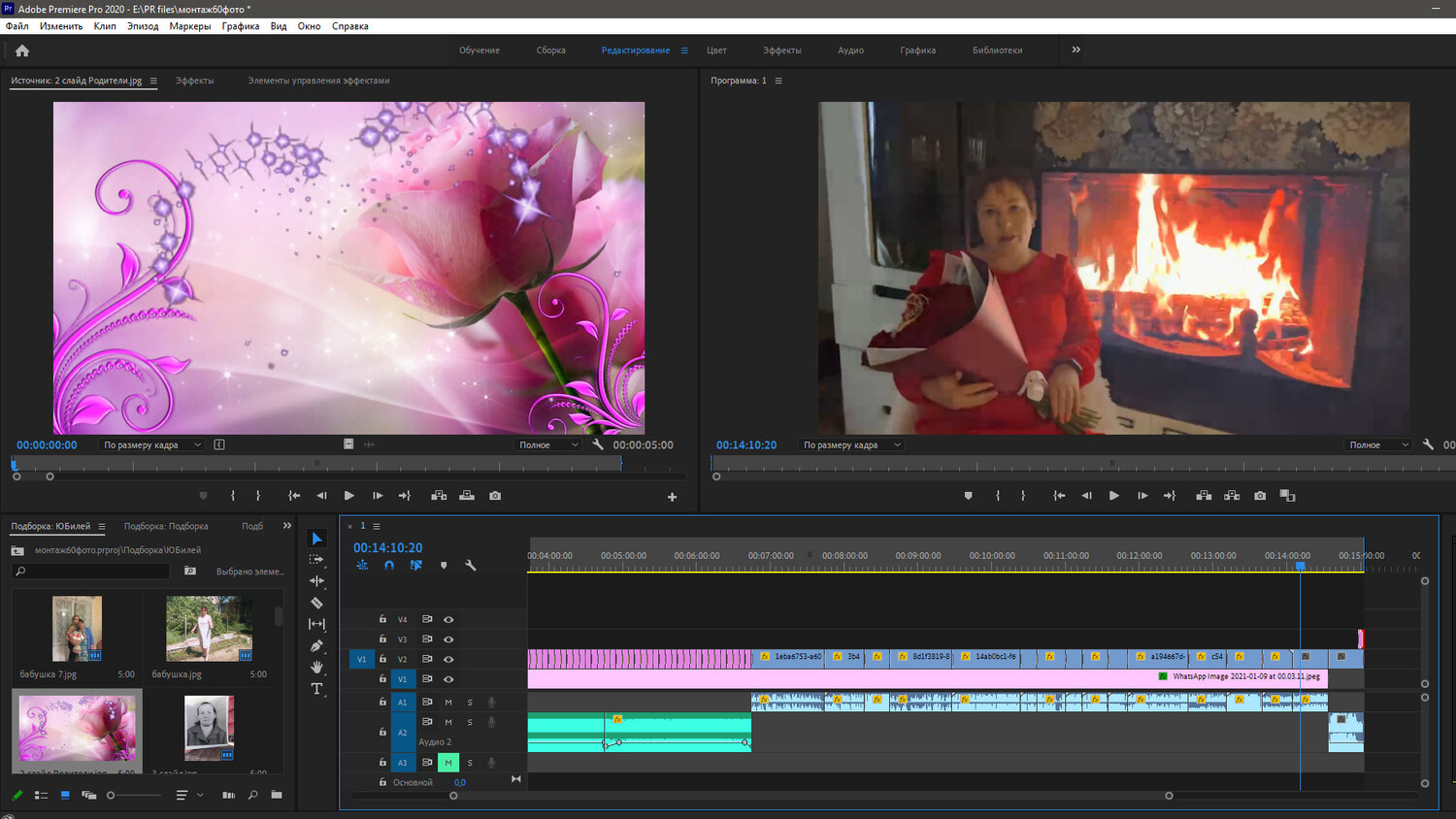Click the Home icon
The height and width of the screenshot is (819, 1456).
[x=22, y=50]
